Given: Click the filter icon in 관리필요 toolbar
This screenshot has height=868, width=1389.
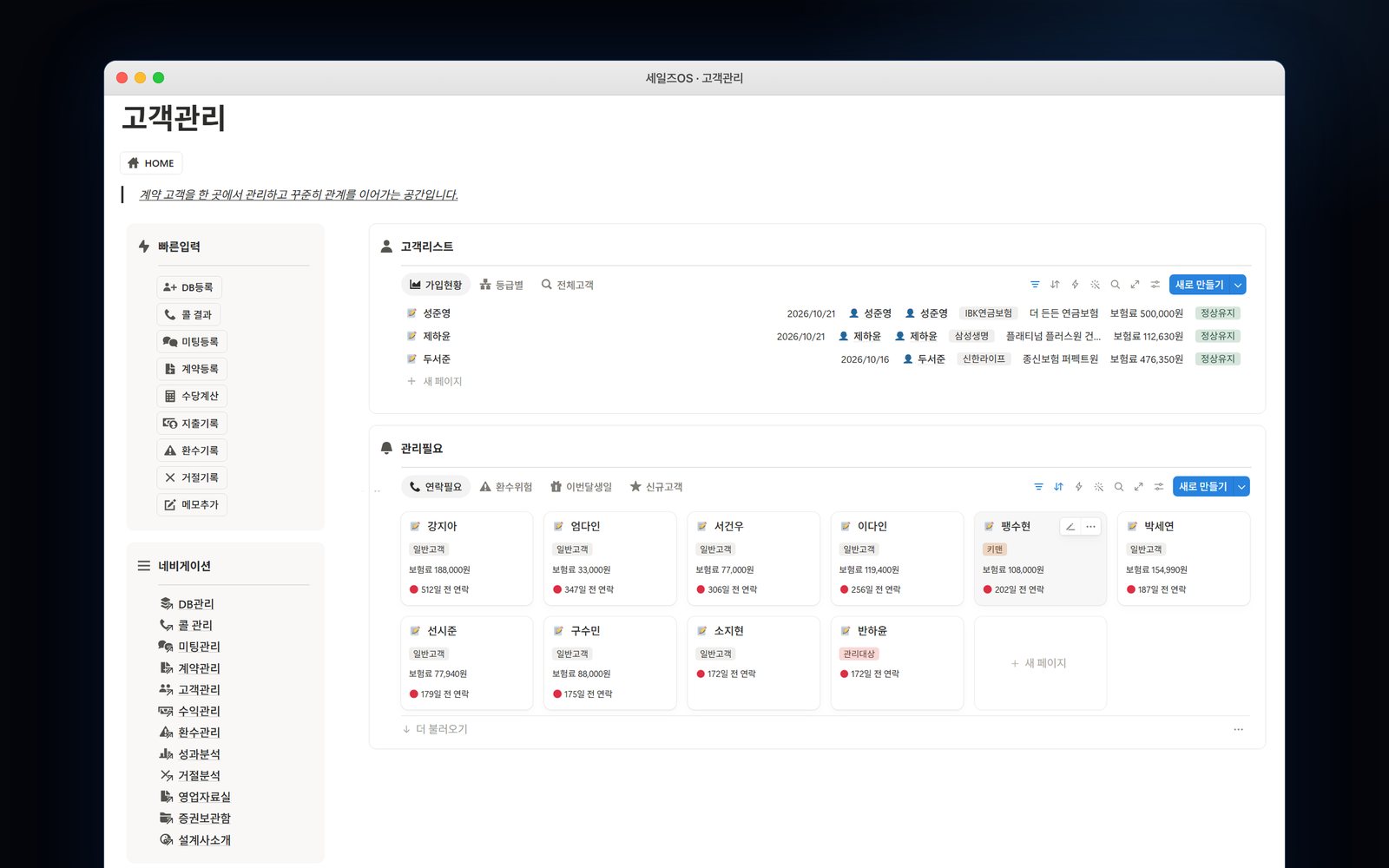Looking at the screenshot, I should [x=1038, y=487].
